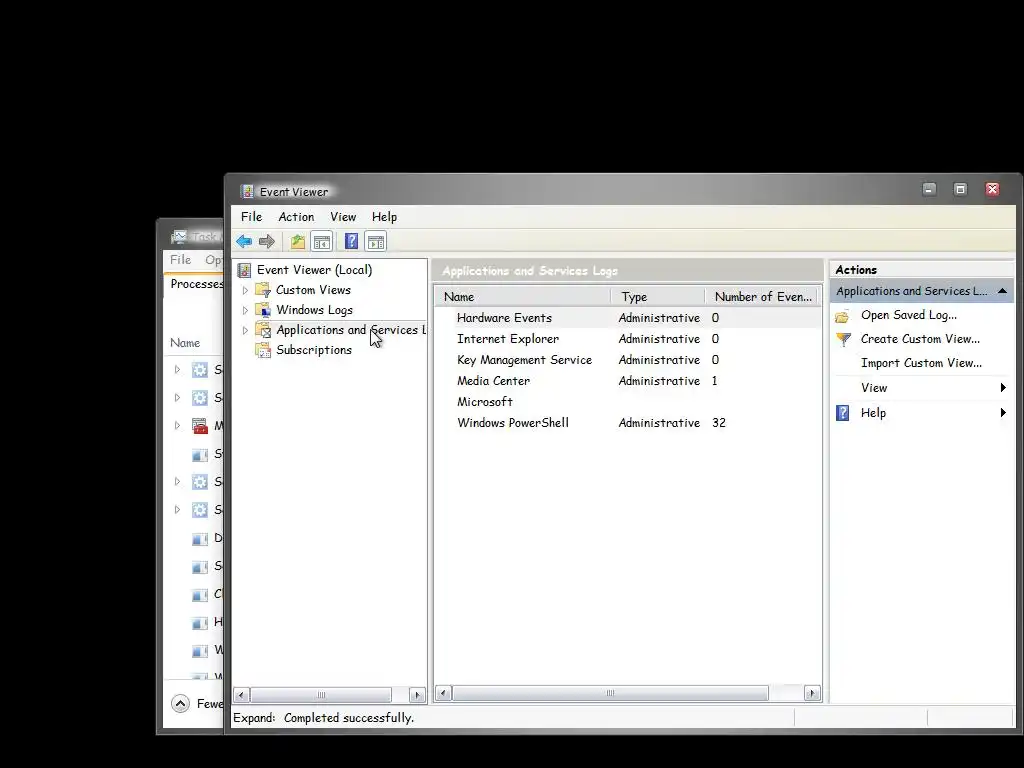
Task: Select the Custom Views folder icon
Action: pos(263,290)
